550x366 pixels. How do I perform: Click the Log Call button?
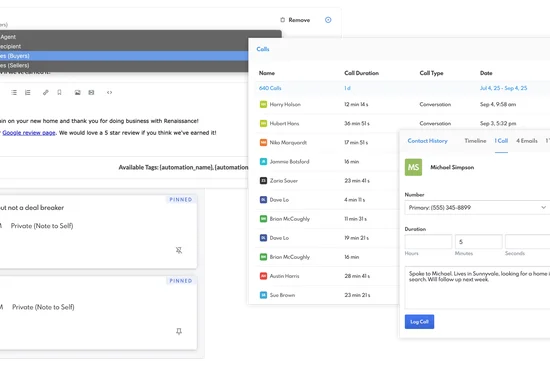[x=419, y=322]
